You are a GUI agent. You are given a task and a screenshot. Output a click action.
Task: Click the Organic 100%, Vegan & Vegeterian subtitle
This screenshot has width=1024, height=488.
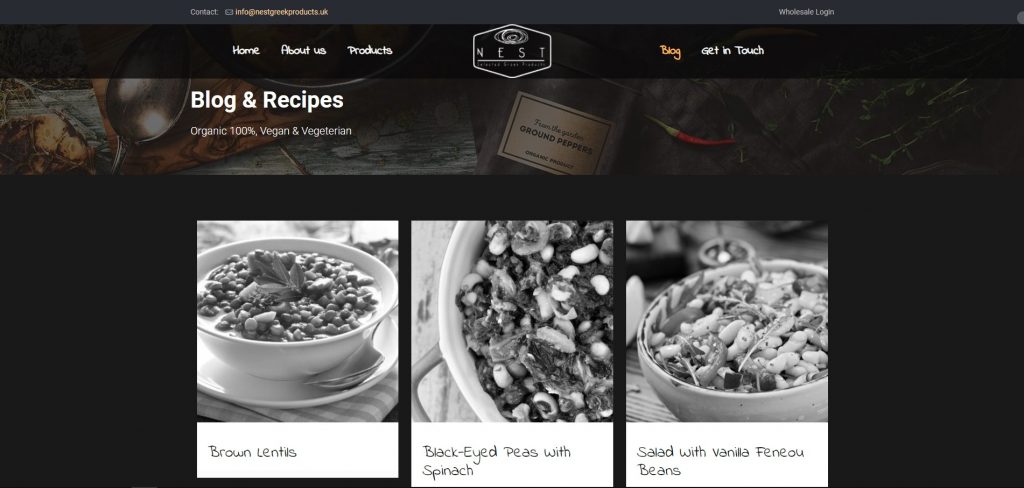(x=270, y=131)
